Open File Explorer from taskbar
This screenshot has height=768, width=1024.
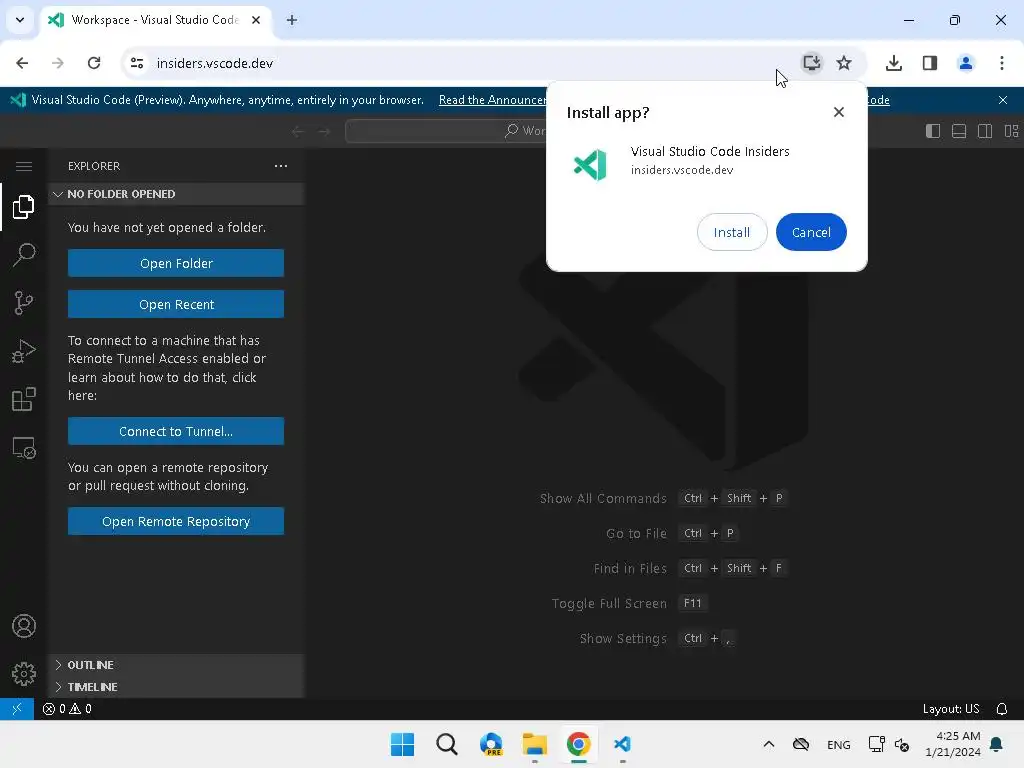pyautogui.click(x=534, y=744)
